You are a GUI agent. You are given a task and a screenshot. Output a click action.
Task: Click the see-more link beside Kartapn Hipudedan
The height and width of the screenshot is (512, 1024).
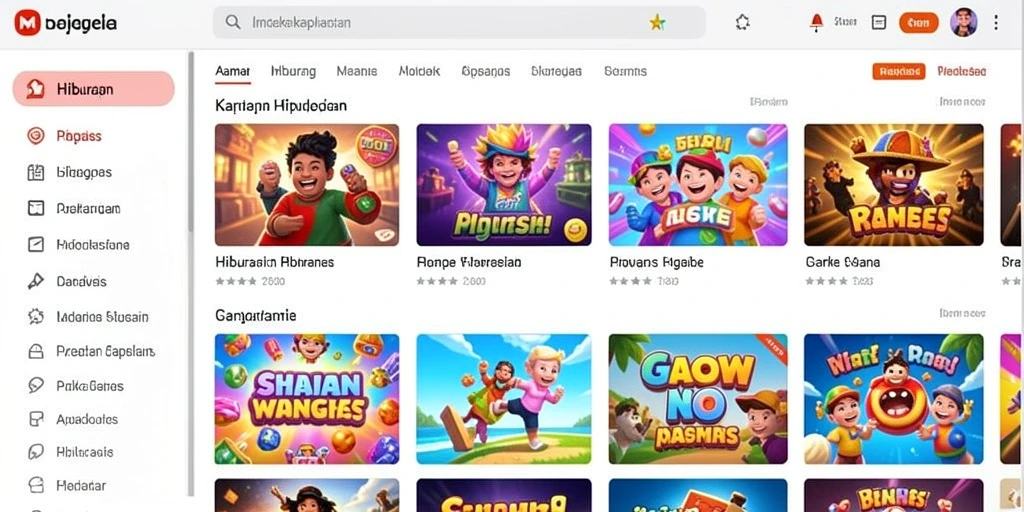coord(769,102)
